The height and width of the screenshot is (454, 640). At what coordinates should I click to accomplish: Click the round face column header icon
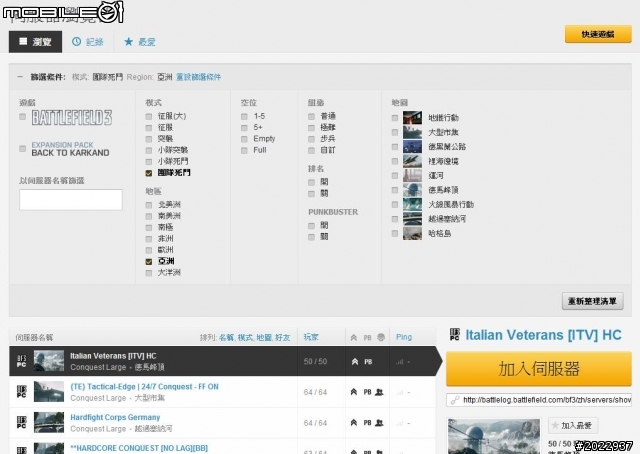pyautogui.click(x=381, y=337)
